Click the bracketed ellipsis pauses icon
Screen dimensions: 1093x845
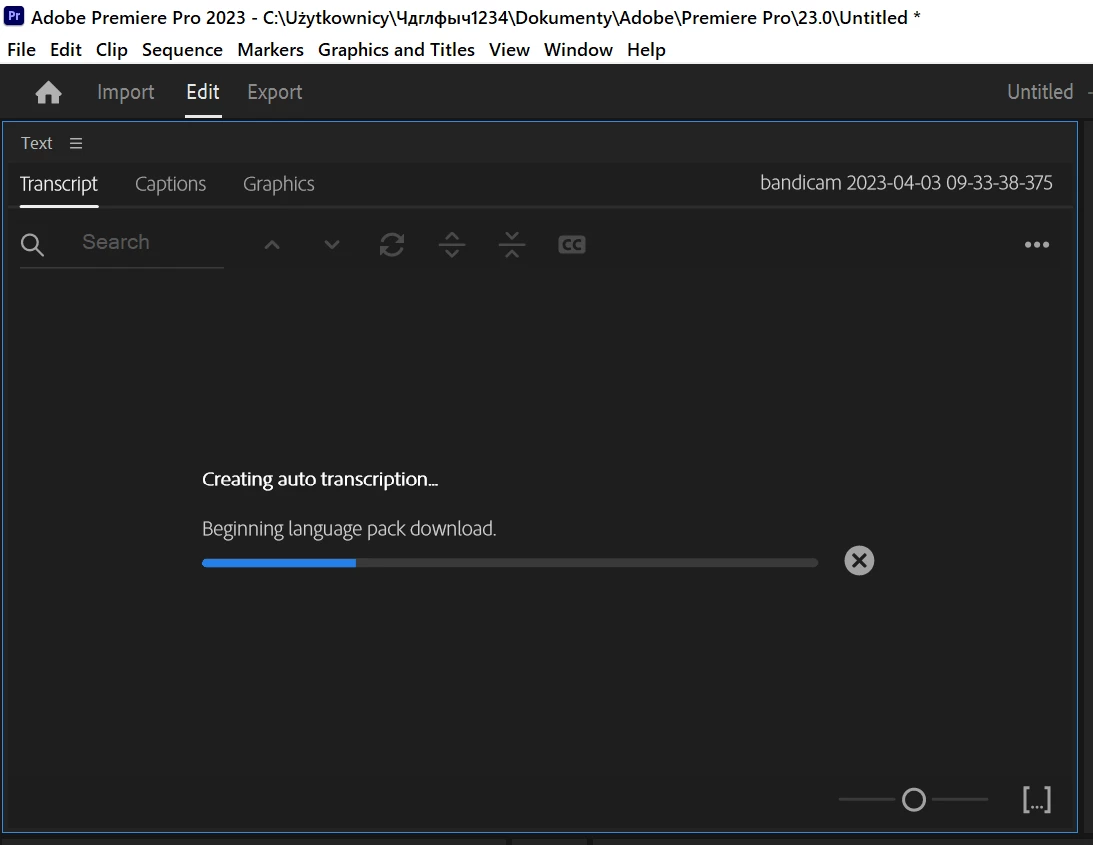click(1037, 800)
